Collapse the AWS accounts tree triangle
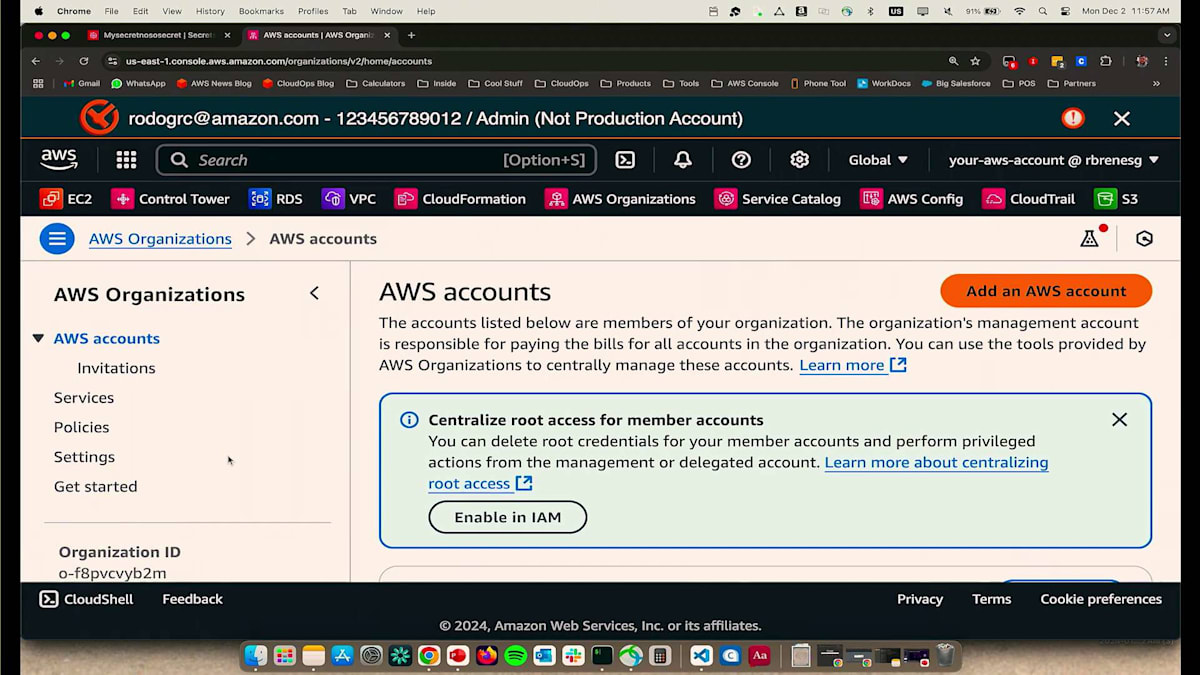This screenshot has height=675, width=1200. (x=38, y=339)
